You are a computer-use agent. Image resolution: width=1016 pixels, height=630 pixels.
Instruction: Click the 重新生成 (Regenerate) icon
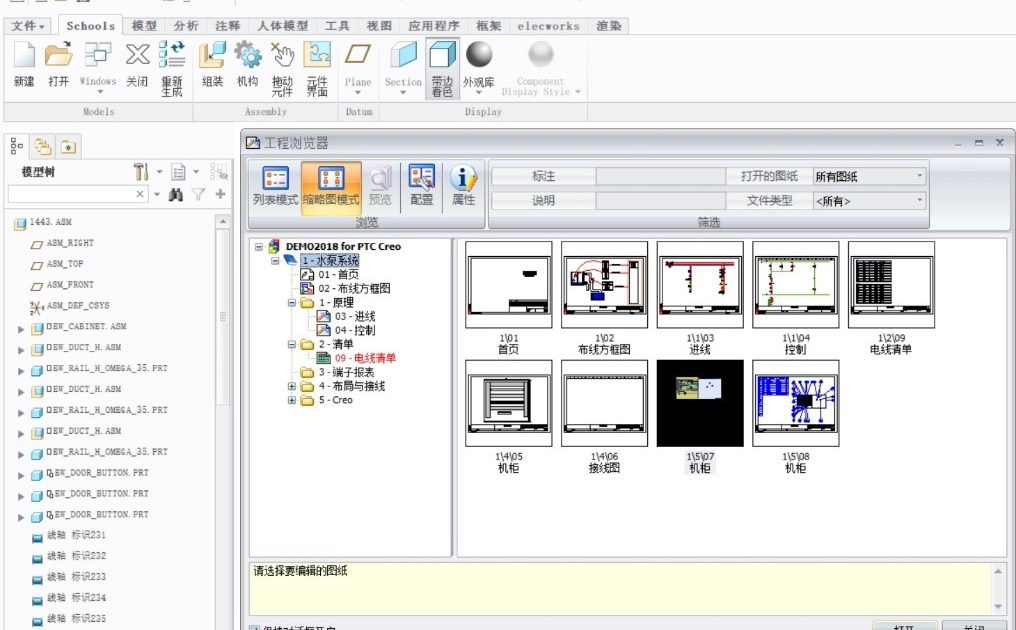point(172,54)
